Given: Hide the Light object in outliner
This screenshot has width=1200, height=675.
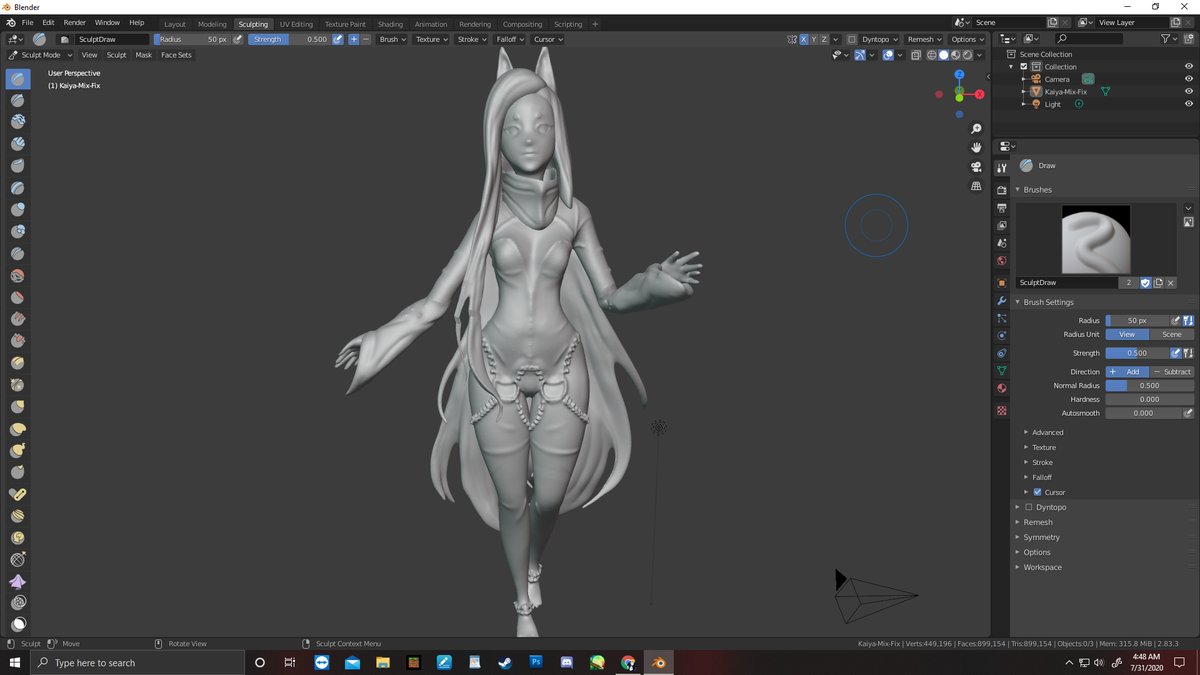Looking at the screenshot, I should tap(1189, 104).
